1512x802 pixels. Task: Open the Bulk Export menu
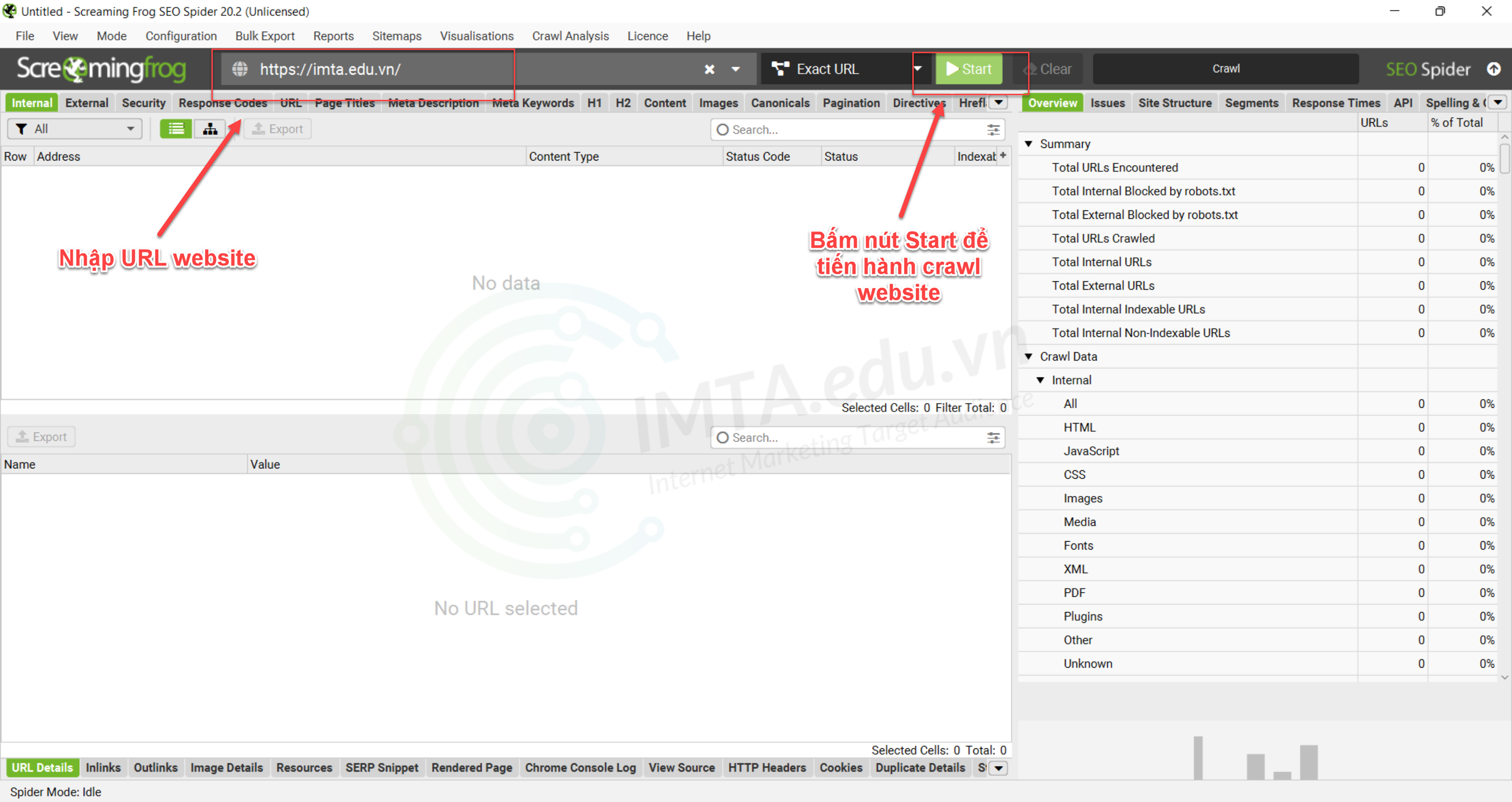tap(265, 36)
